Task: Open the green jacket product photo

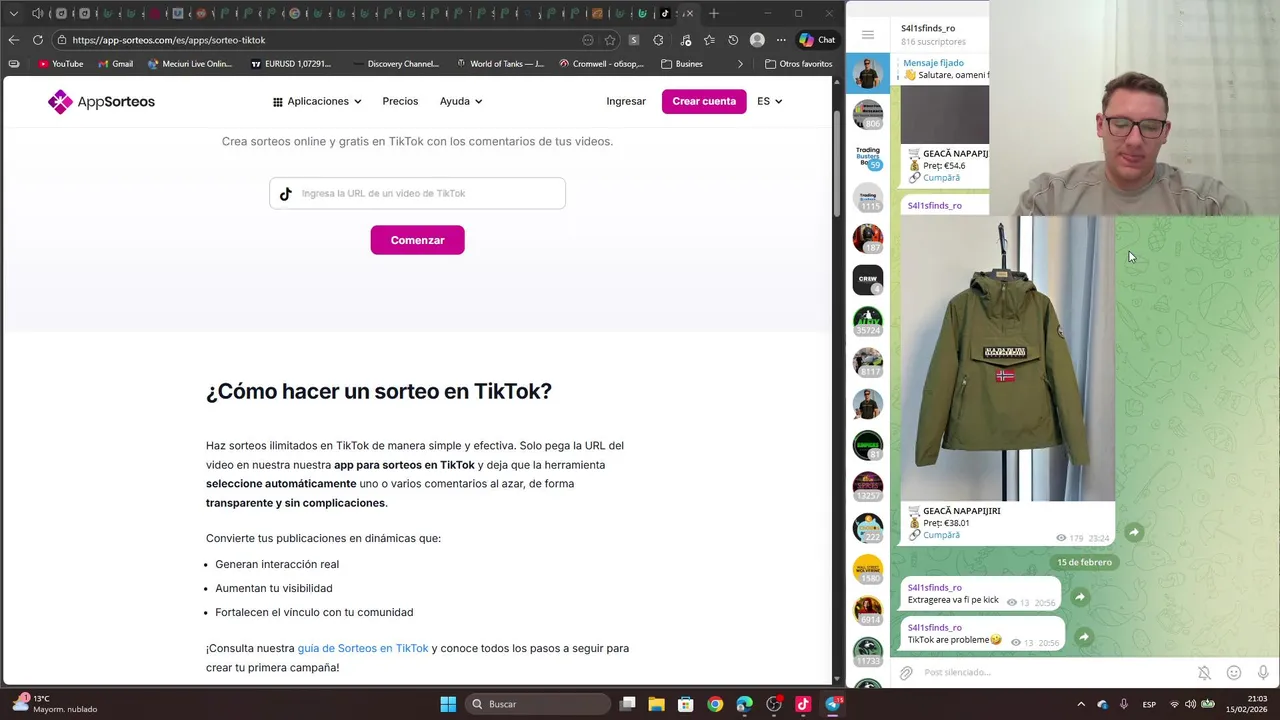Action: (1008, 358)
